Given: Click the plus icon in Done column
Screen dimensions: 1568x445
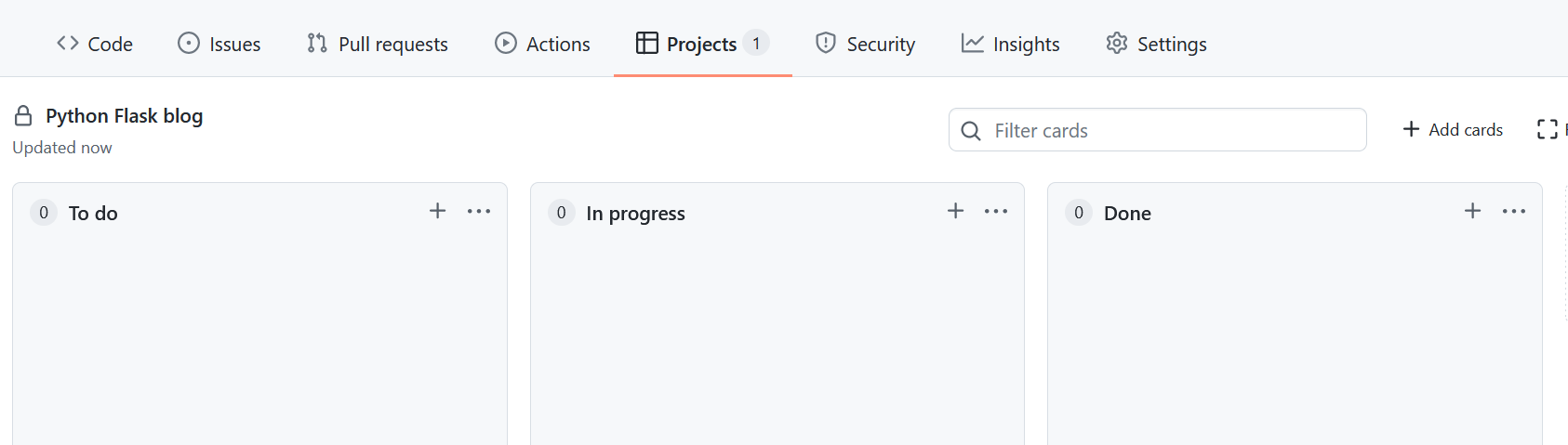Looking at the screenshot, I should 1472,211.
